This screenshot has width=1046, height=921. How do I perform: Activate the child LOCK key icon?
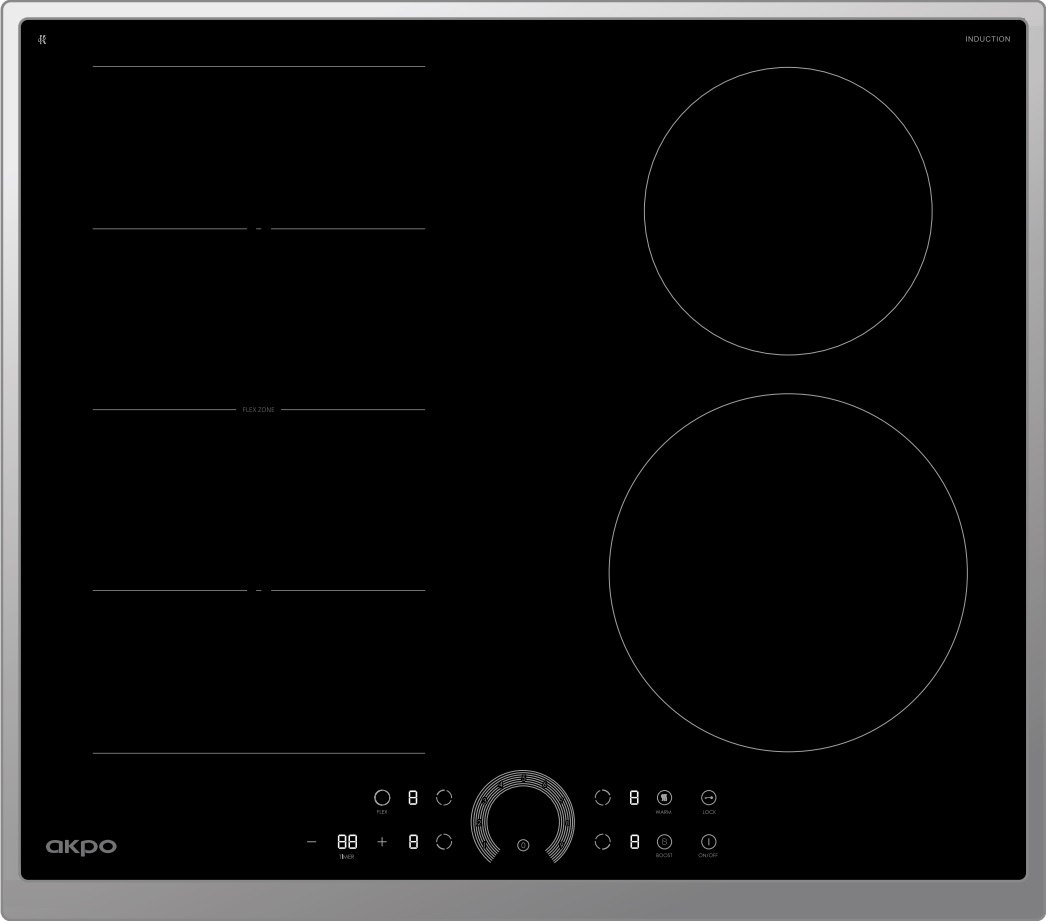pyautogui.click(x=708, y=797)
